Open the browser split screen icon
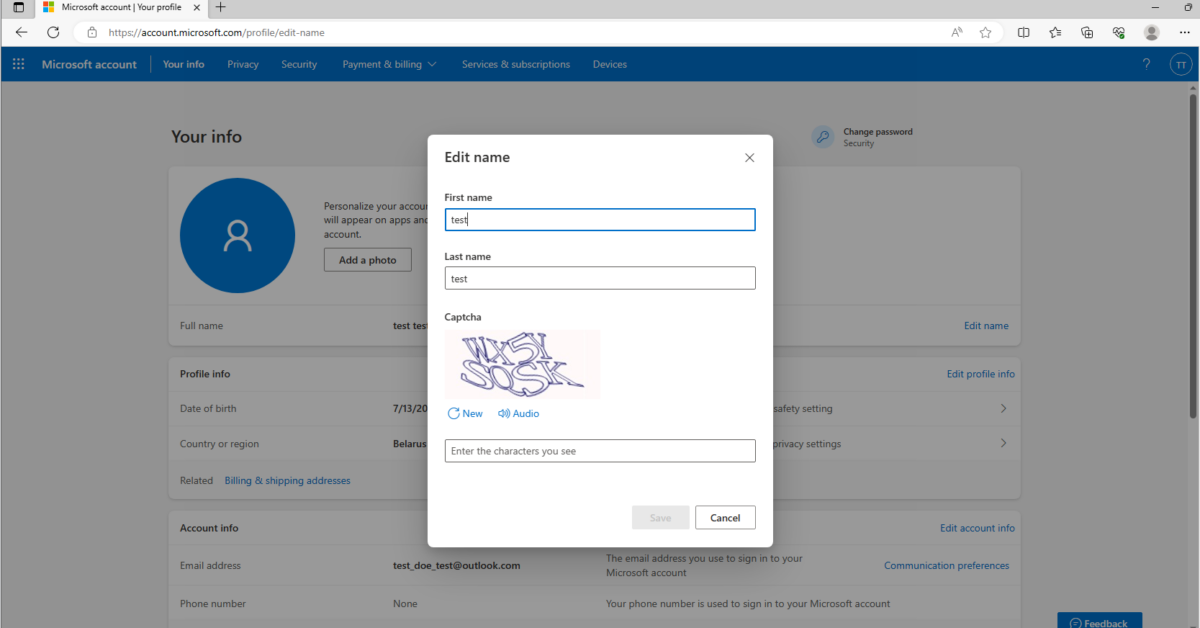This screenshot has height=628, width=1200. tap(1023, 32)
